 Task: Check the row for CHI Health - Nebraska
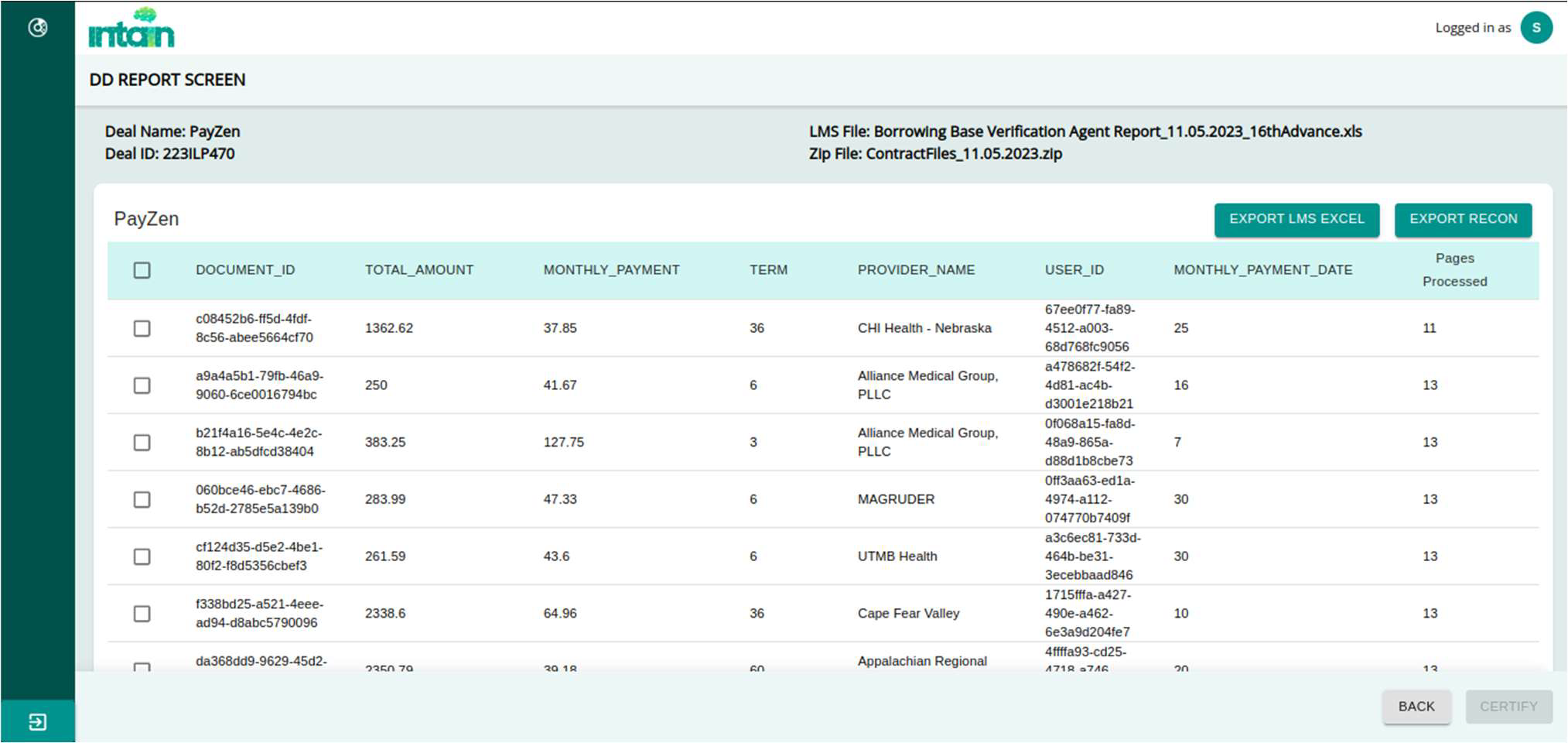pyautogui.click(x=142, y=328)
